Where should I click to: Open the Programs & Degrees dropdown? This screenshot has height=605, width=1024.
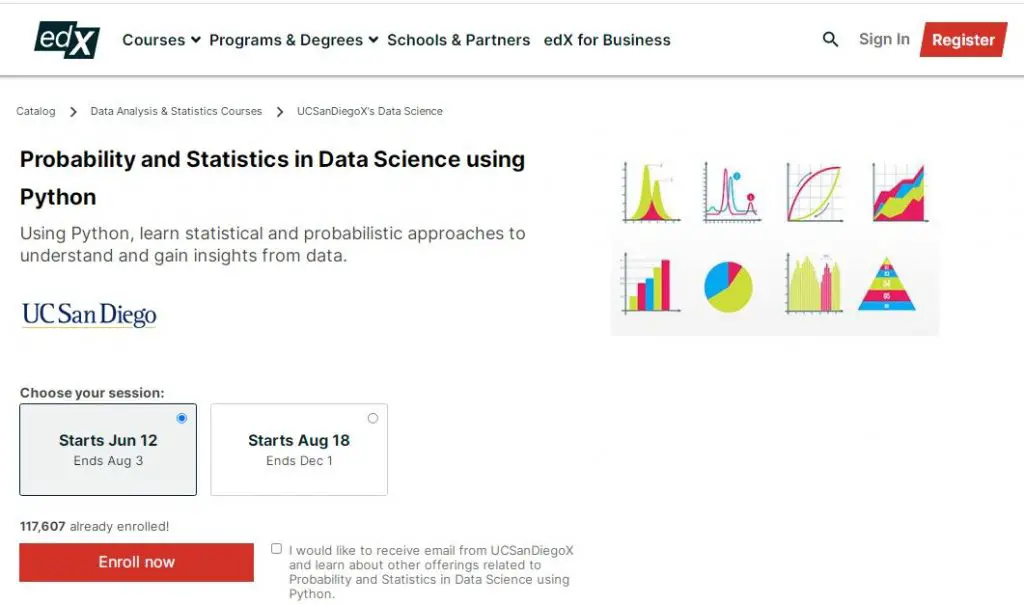point(287,40)
